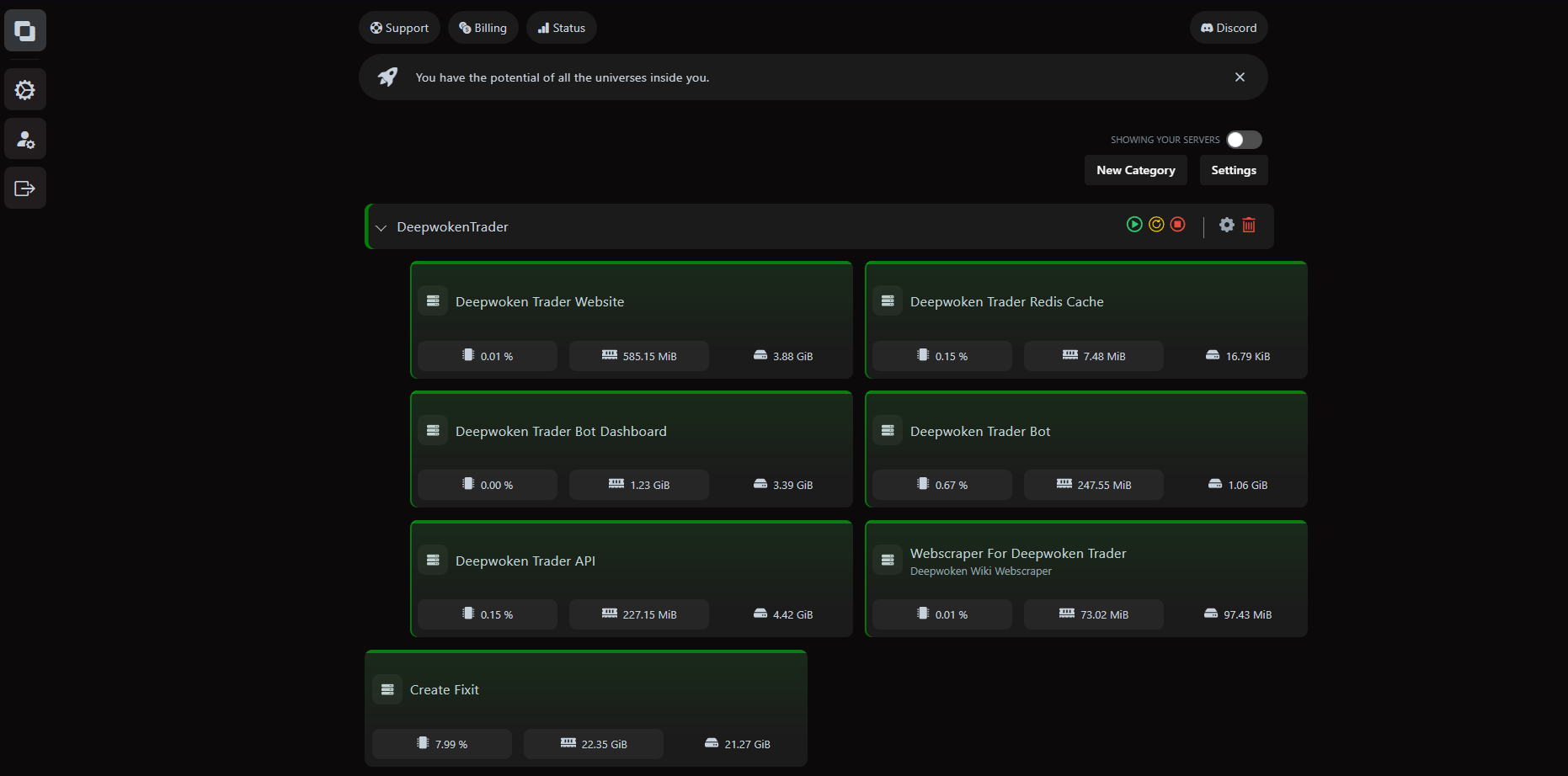Click the rocket icon in banner
The height and width of the screenshot is (776, 1568).
point(387,77)
